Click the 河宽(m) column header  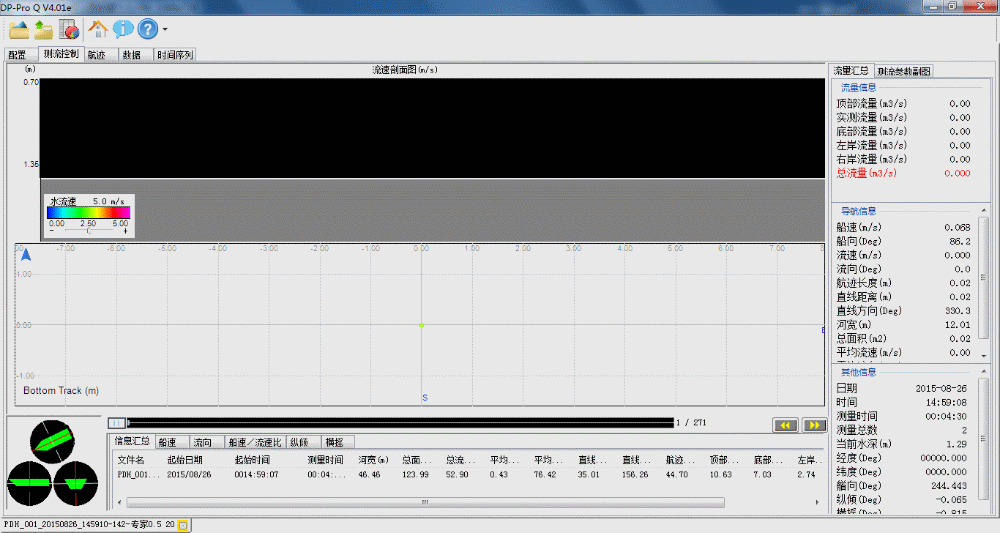coord(374,460)
